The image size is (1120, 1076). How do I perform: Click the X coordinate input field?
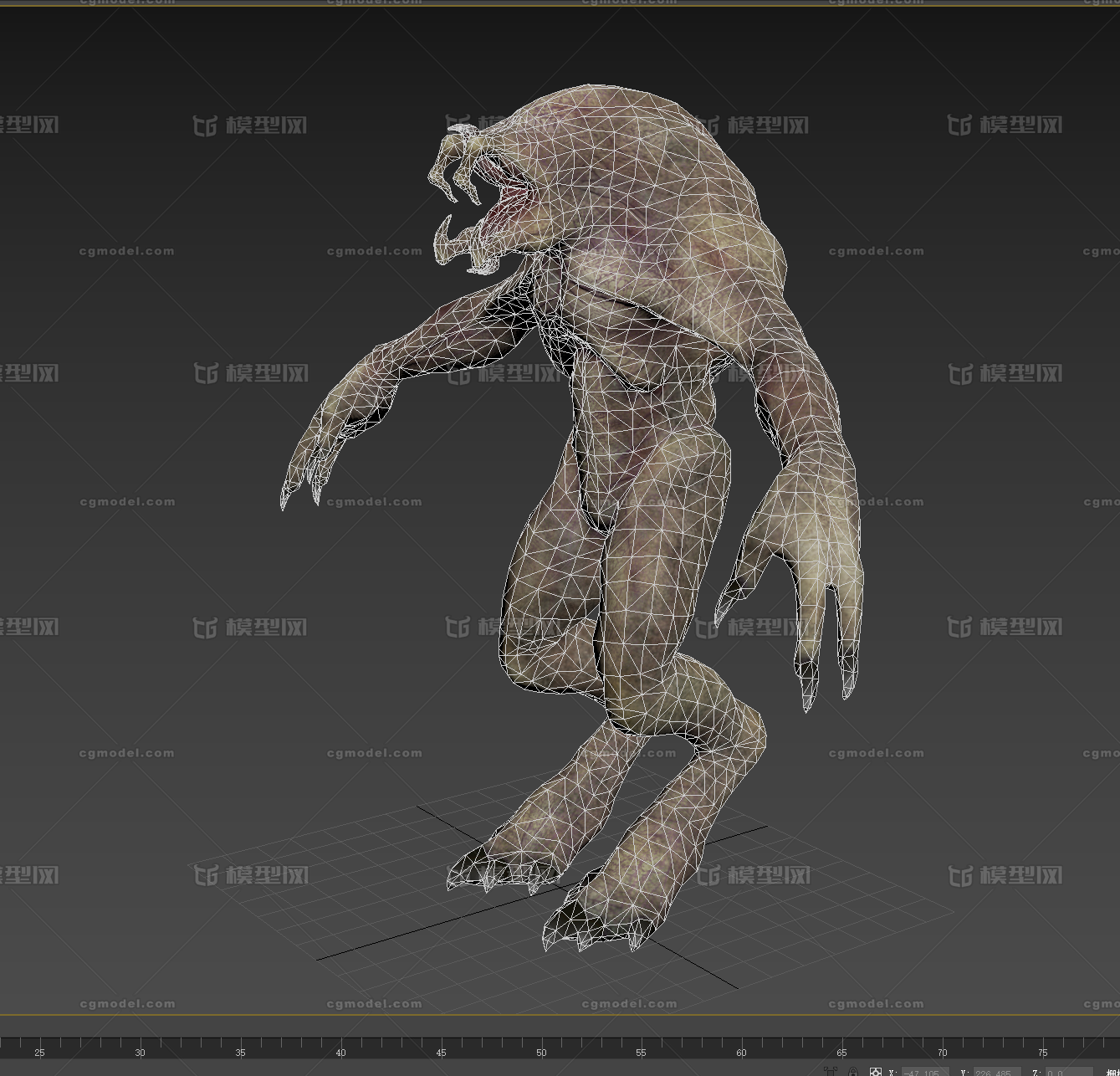coord(924,1072)
